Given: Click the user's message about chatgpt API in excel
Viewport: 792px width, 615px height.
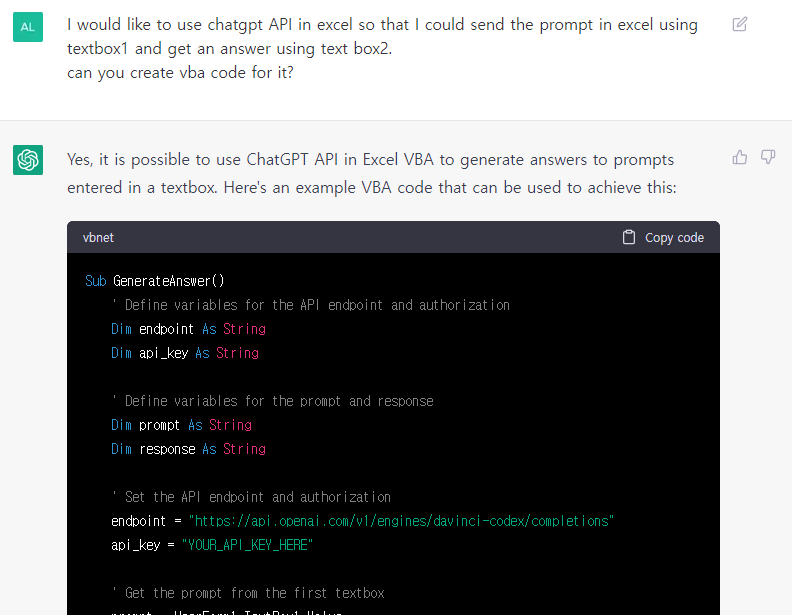Looking at the screenshot, I should coord(382,48).
